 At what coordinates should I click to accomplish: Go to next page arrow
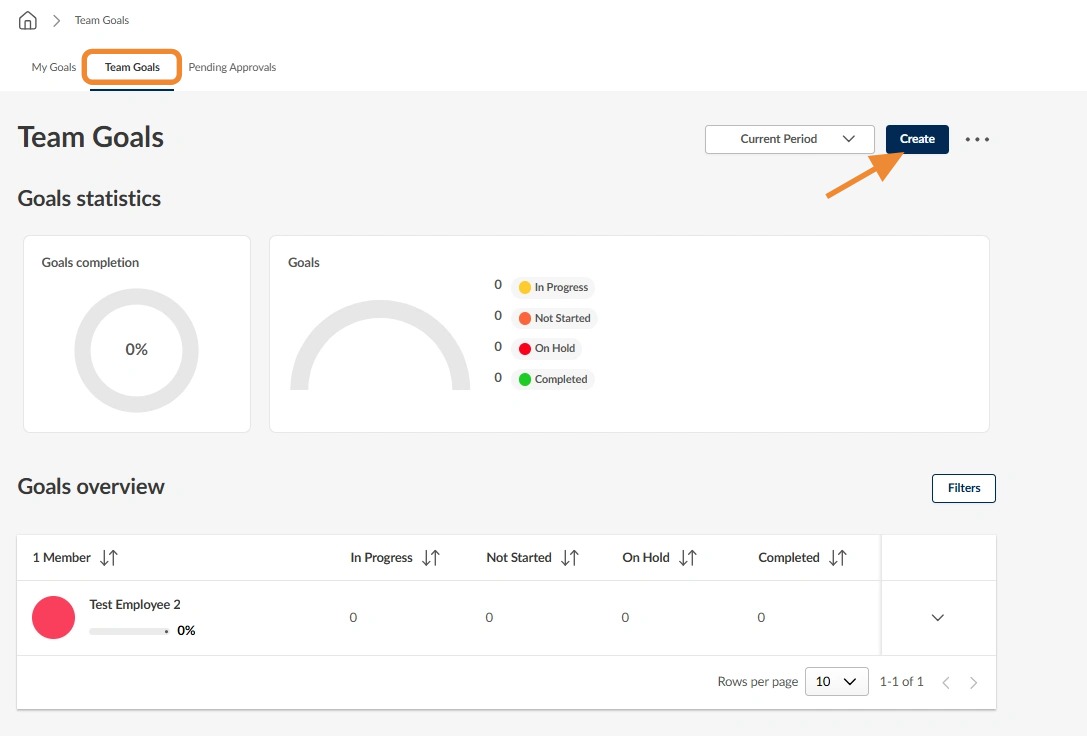(x=973, y=683)
